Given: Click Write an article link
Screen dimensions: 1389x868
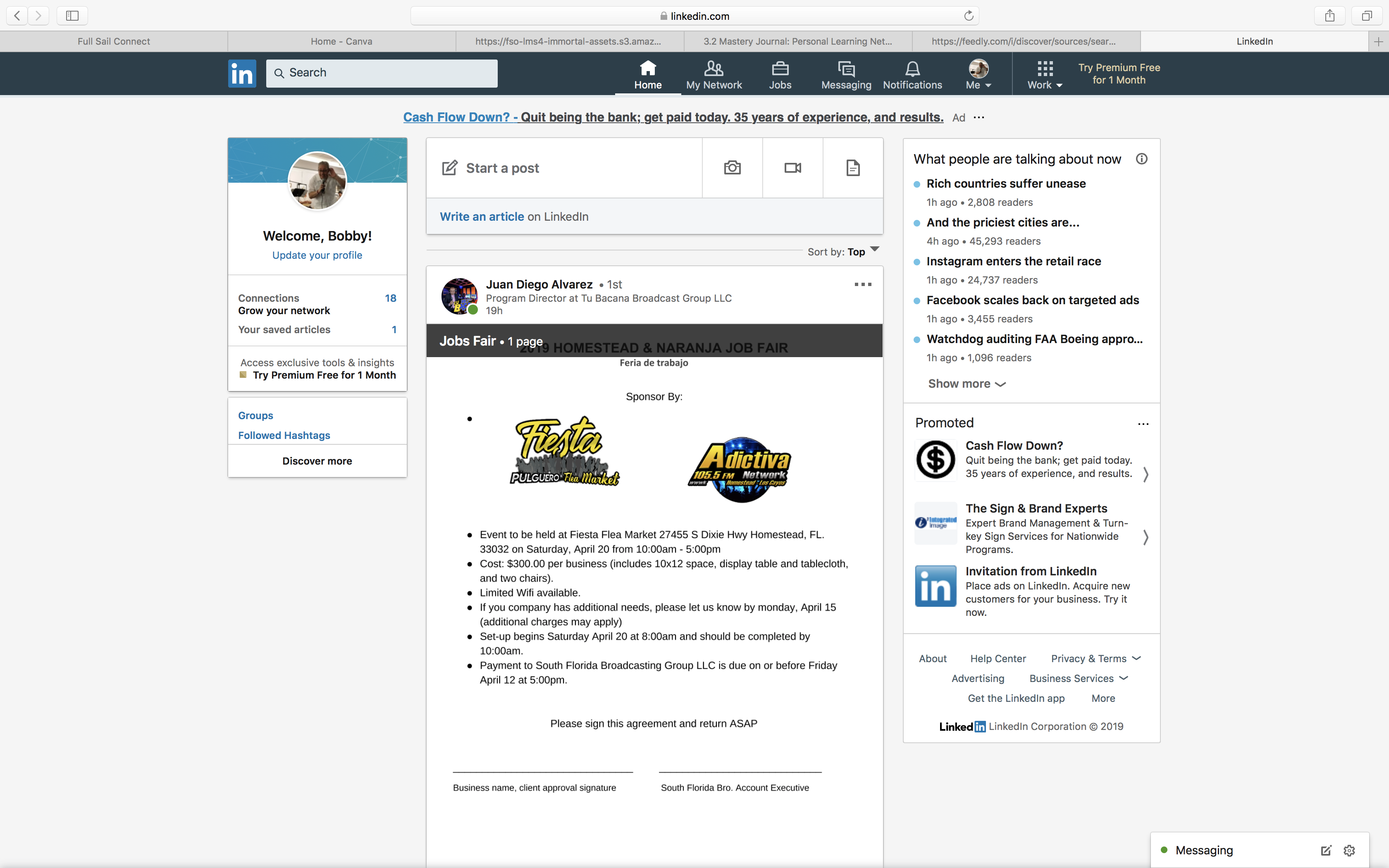Looking at the screenshot, I should click(x=482, y=217).
